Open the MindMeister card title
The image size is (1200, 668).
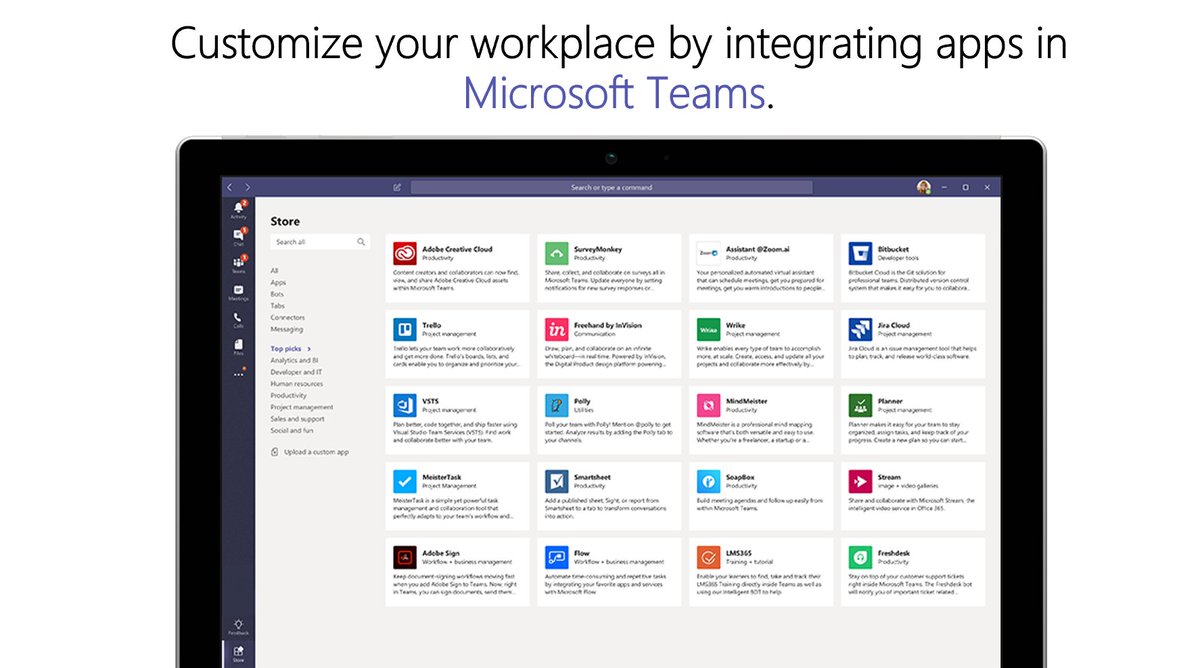[747, 401]
